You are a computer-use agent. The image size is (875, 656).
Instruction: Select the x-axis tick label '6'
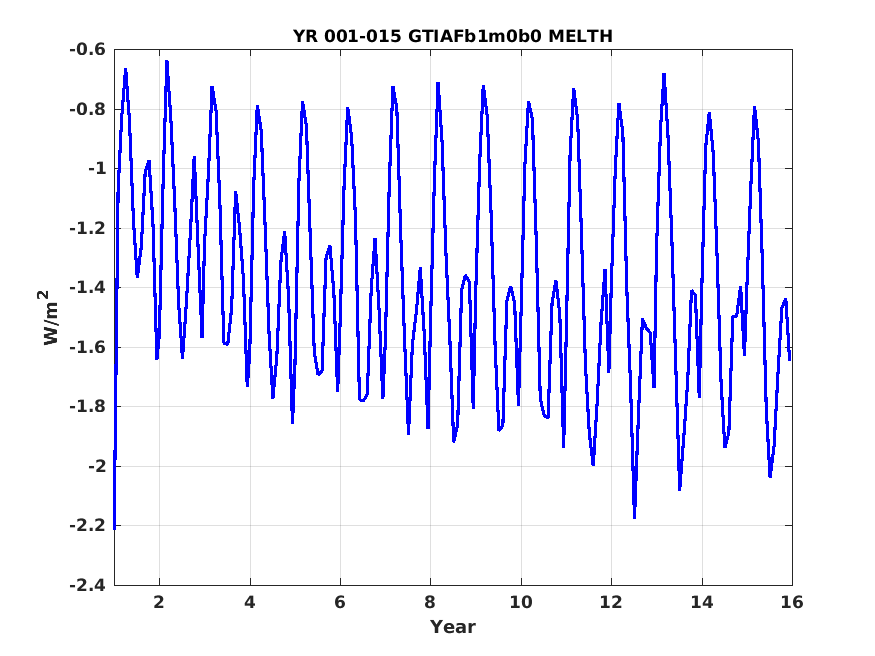pyautogui.click(x=340, y=602)
